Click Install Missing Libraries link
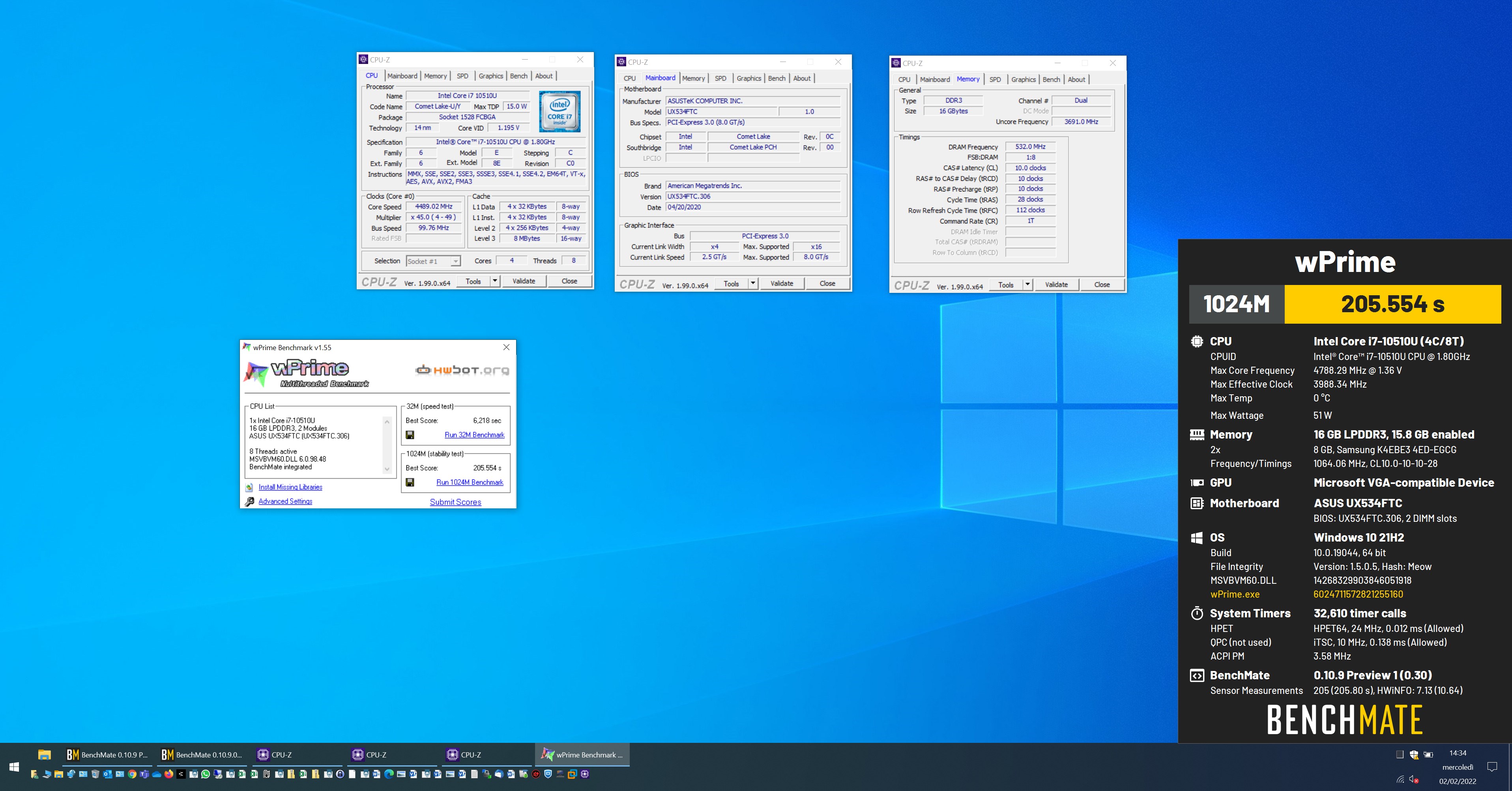This screenshot has width=1512, height=791. tap(290, 487)
